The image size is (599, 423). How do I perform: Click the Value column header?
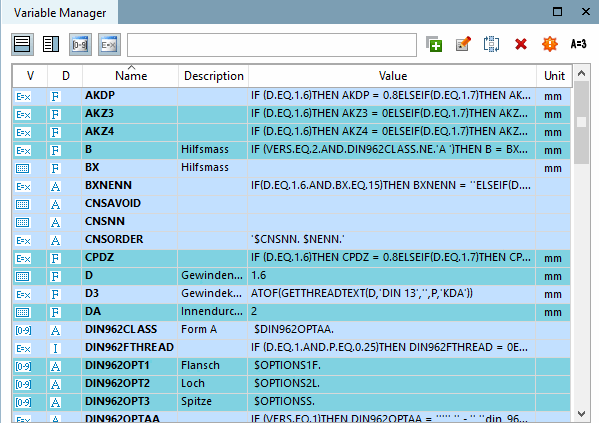(392, 76)
